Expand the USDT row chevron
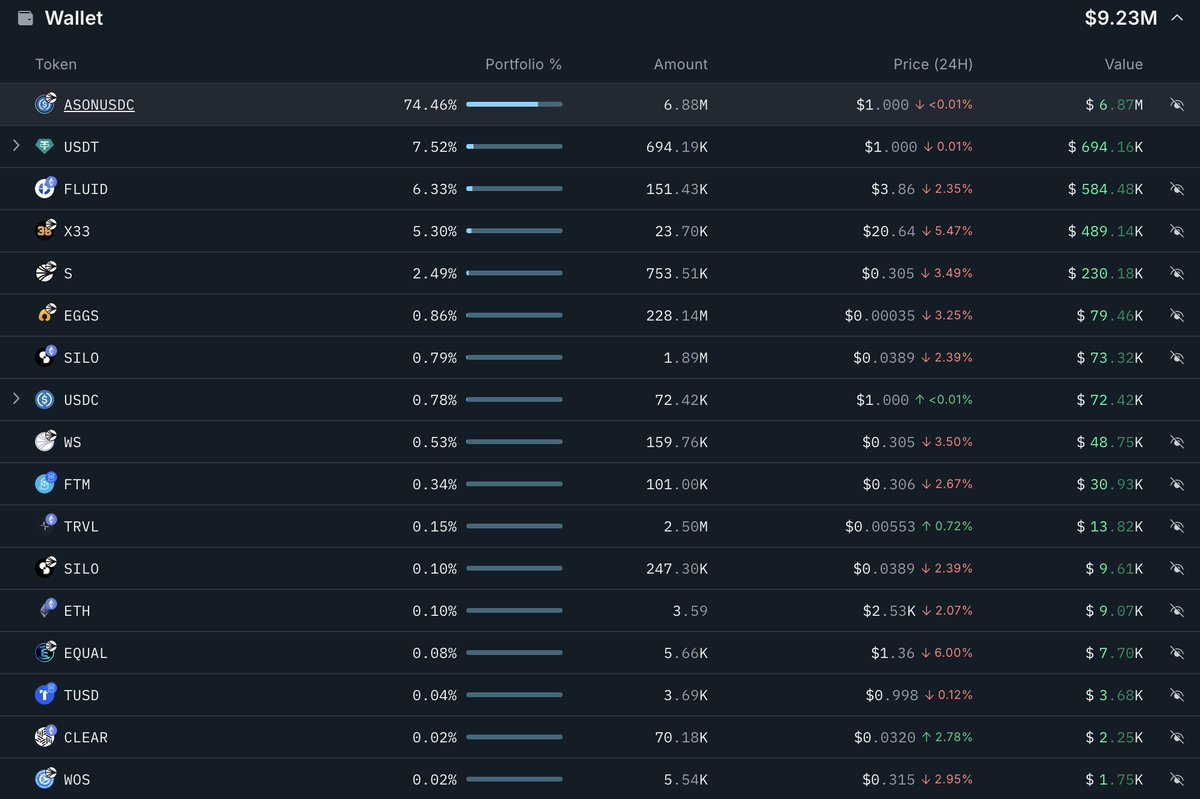 16,146
